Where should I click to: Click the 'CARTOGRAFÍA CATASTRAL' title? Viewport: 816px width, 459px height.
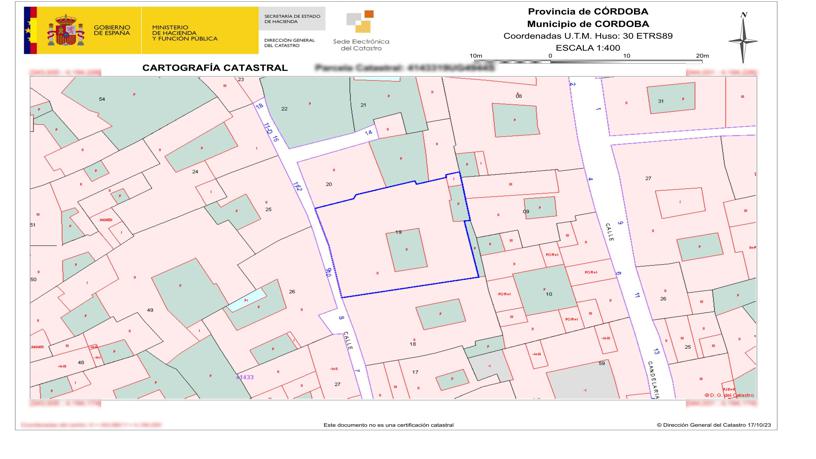point(215,68)
